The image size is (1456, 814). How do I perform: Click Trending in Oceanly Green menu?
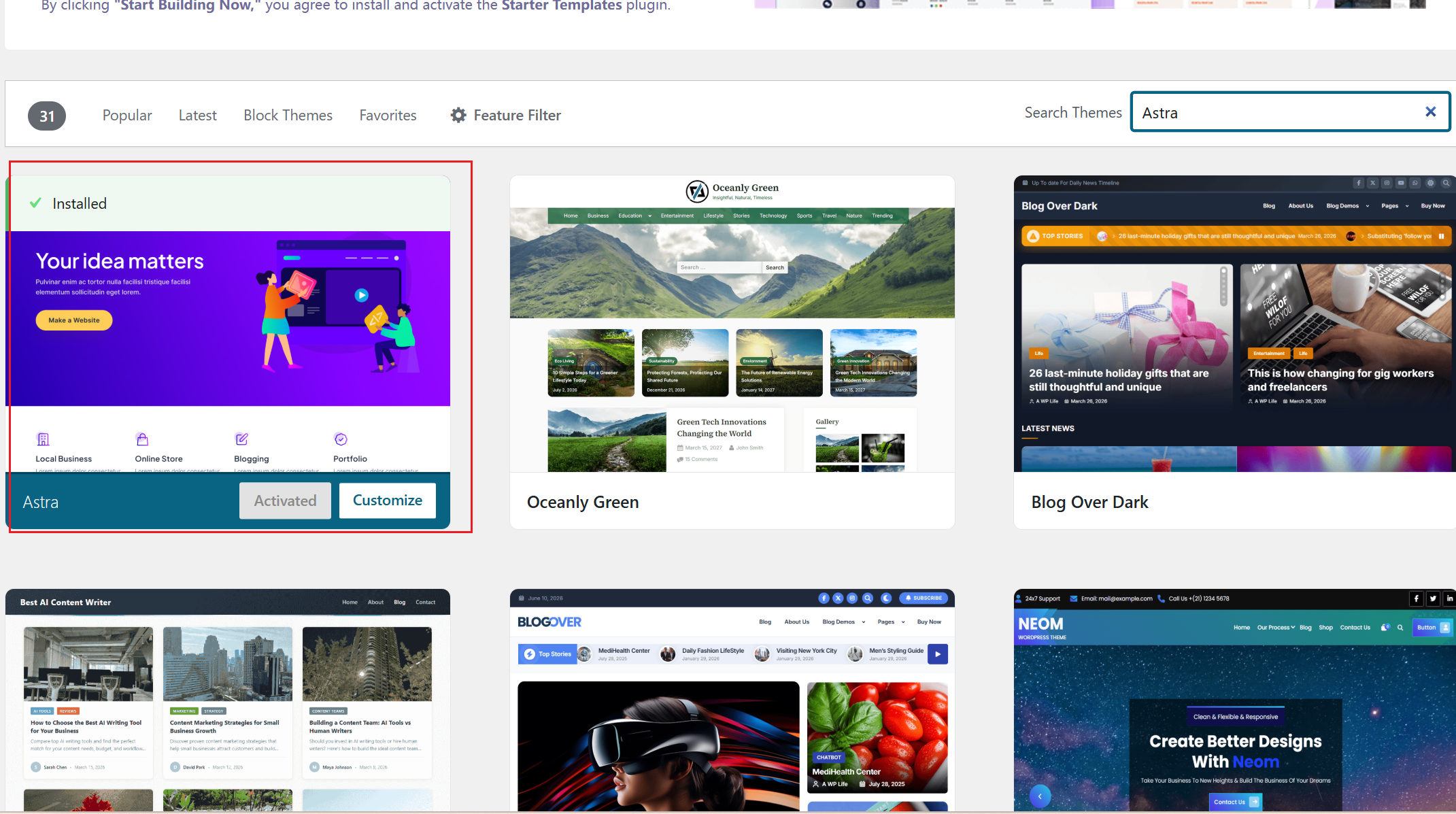(882, 216)
